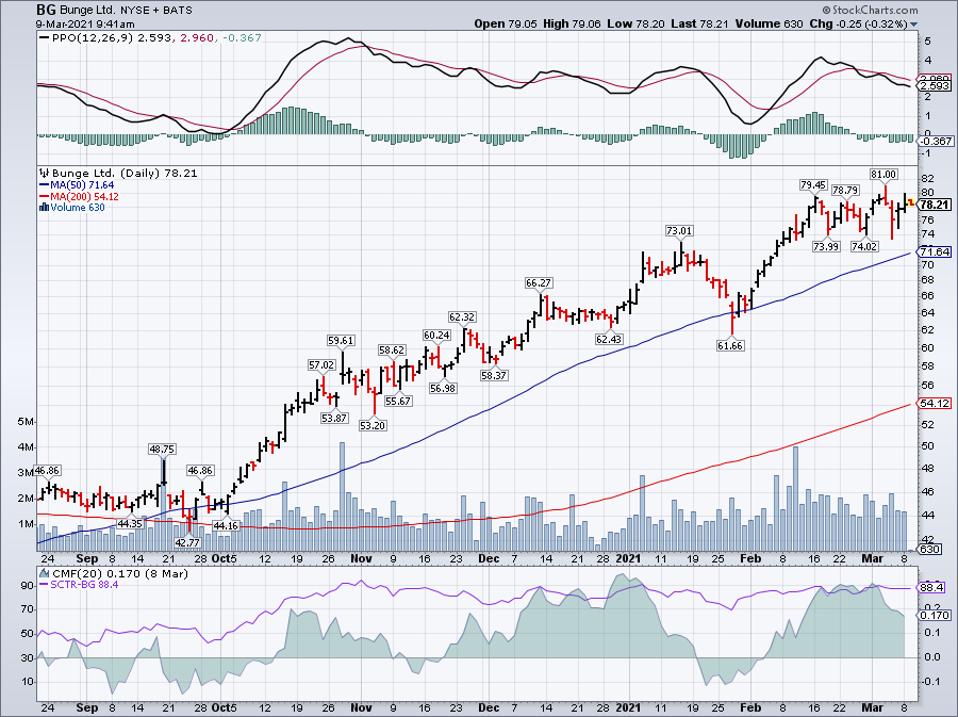Screen dimensions: 958x717
Task: Click the 61.66 price low label
Action: click(x=731, y=346)
